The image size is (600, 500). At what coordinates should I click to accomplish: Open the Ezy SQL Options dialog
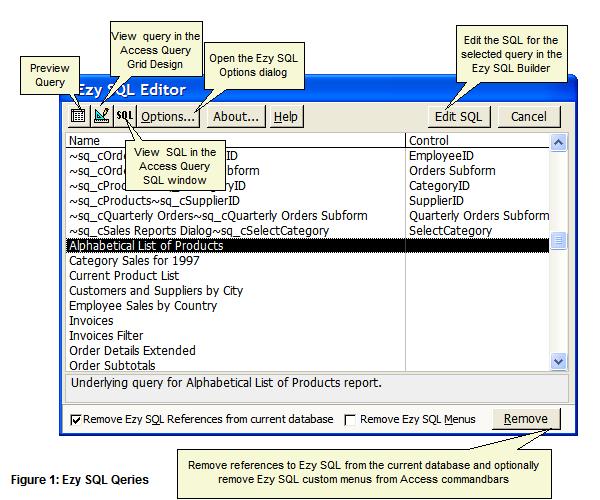(x=168, y=117)
